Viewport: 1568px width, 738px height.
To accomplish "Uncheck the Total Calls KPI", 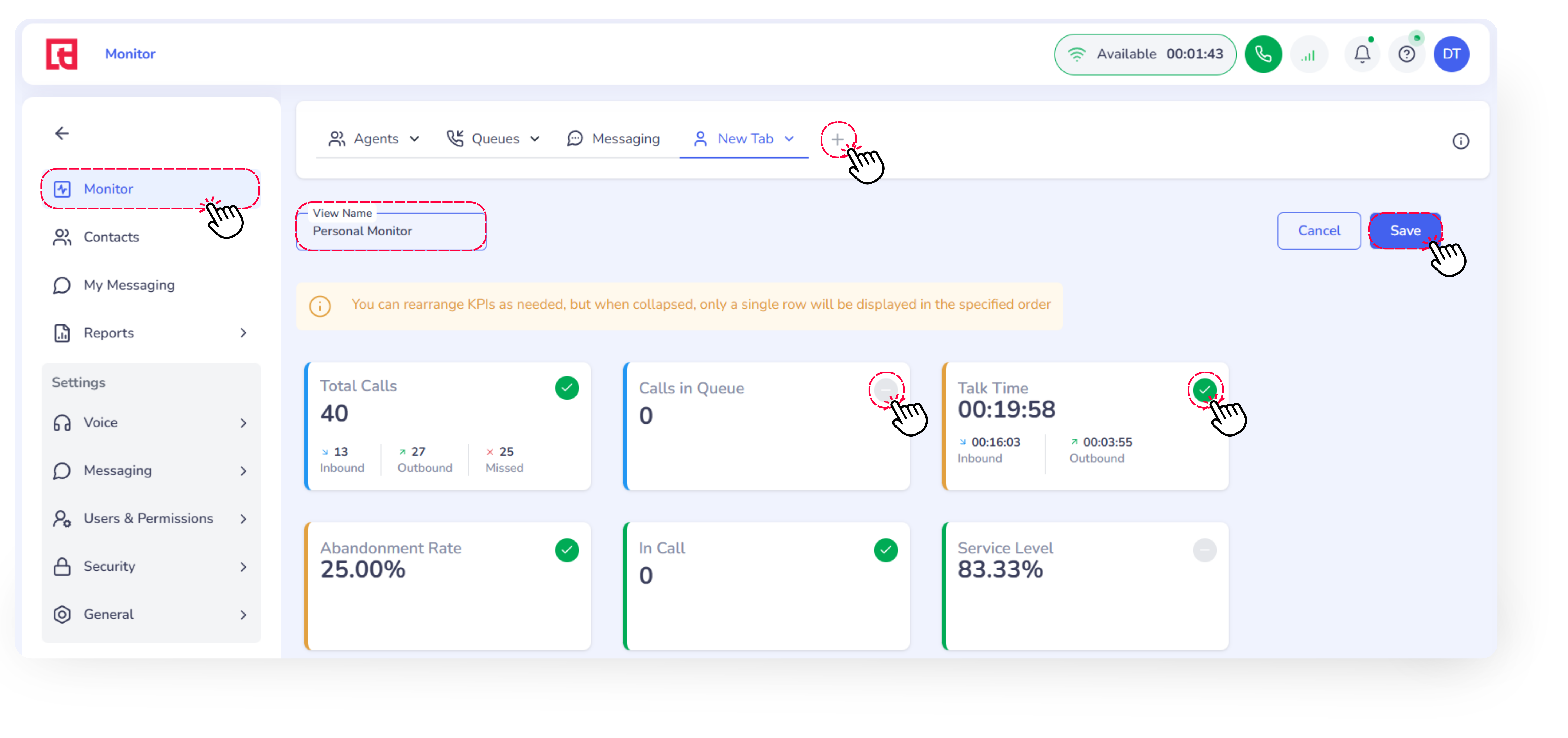I will [567, 388].
